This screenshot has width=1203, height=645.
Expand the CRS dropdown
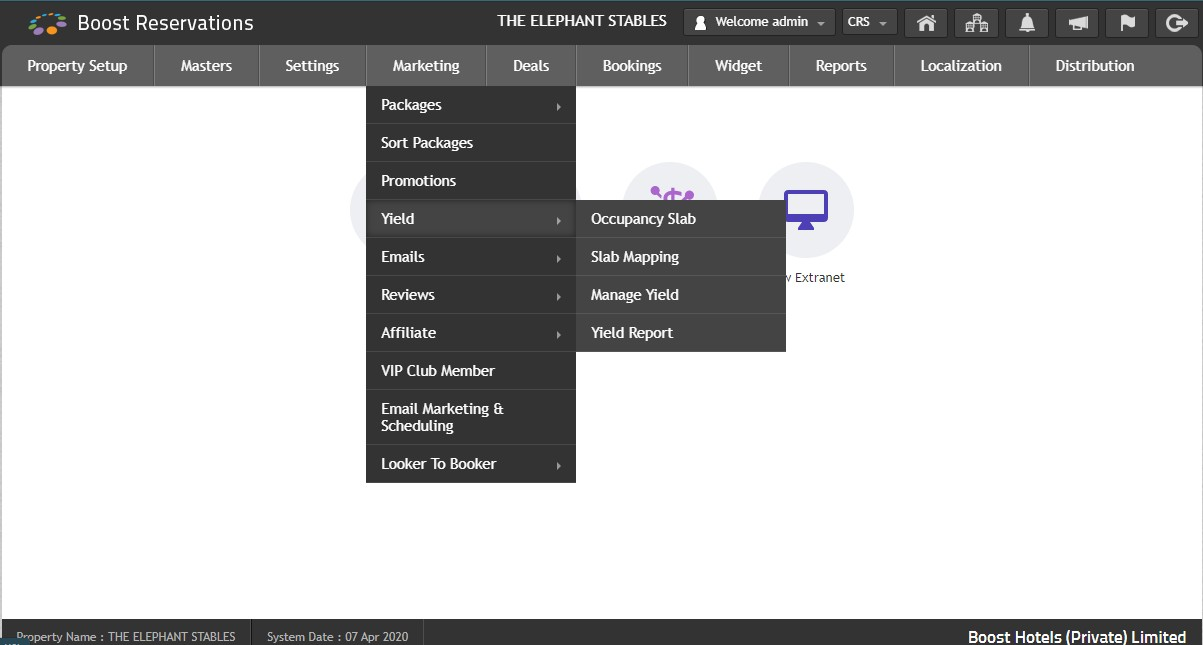[869, 22]
